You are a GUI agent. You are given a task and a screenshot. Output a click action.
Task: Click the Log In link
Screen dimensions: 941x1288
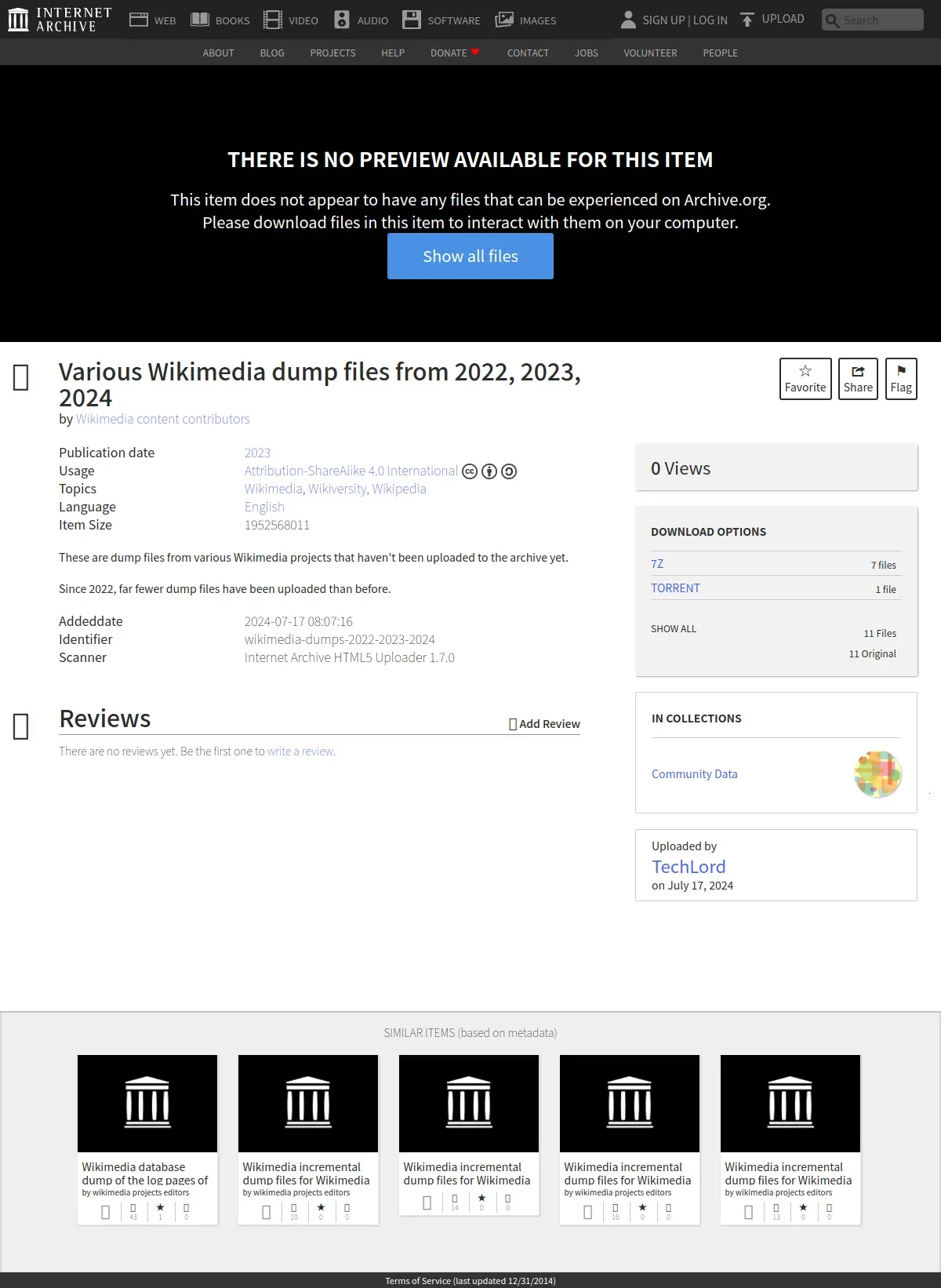click(710, 20)
